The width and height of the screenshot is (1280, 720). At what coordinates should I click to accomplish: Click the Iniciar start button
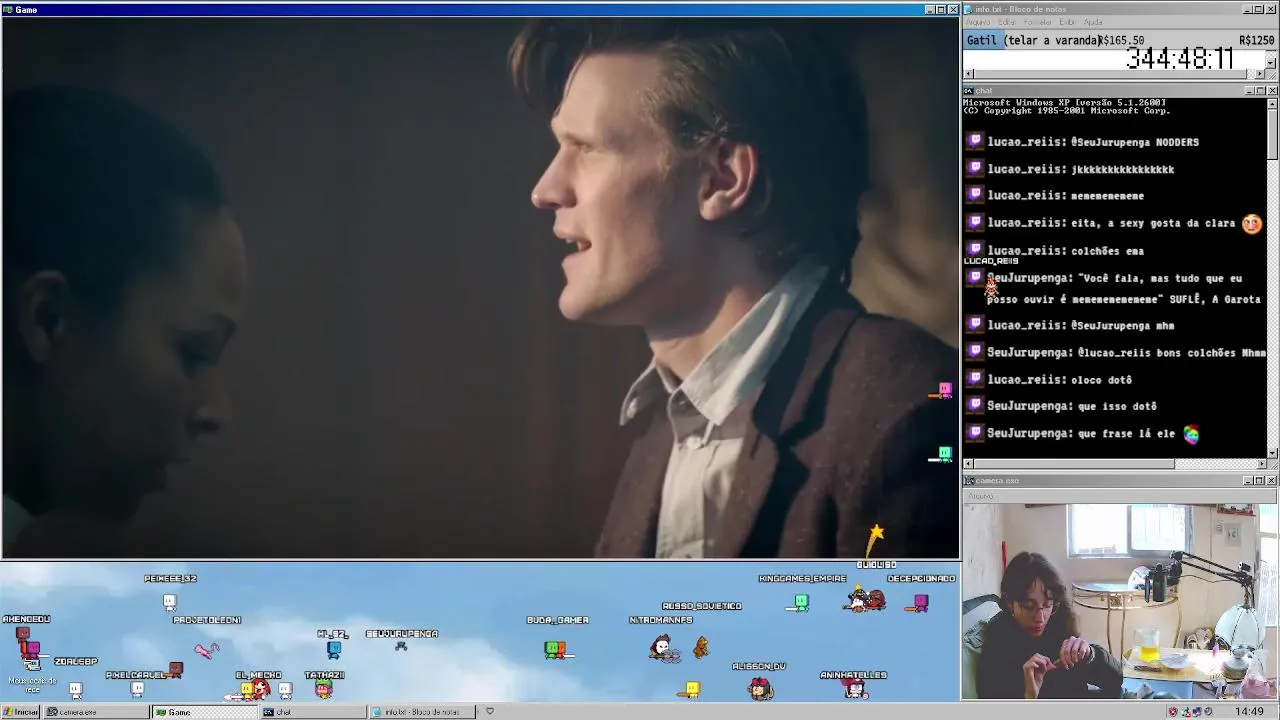[x=20, y=712]
